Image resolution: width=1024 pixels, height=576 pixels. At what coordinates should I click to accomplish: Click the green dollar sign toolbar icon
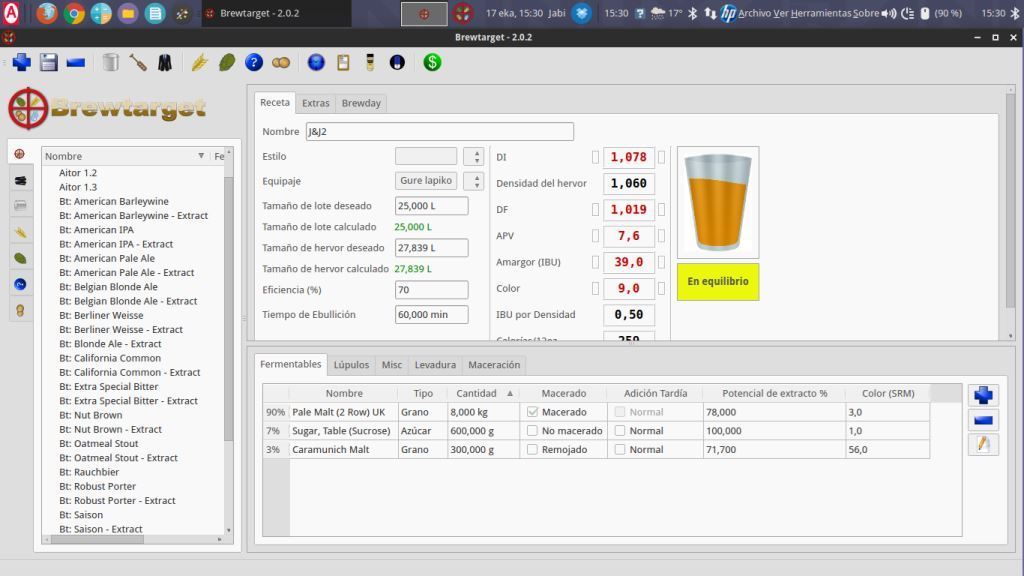point(432,62)
